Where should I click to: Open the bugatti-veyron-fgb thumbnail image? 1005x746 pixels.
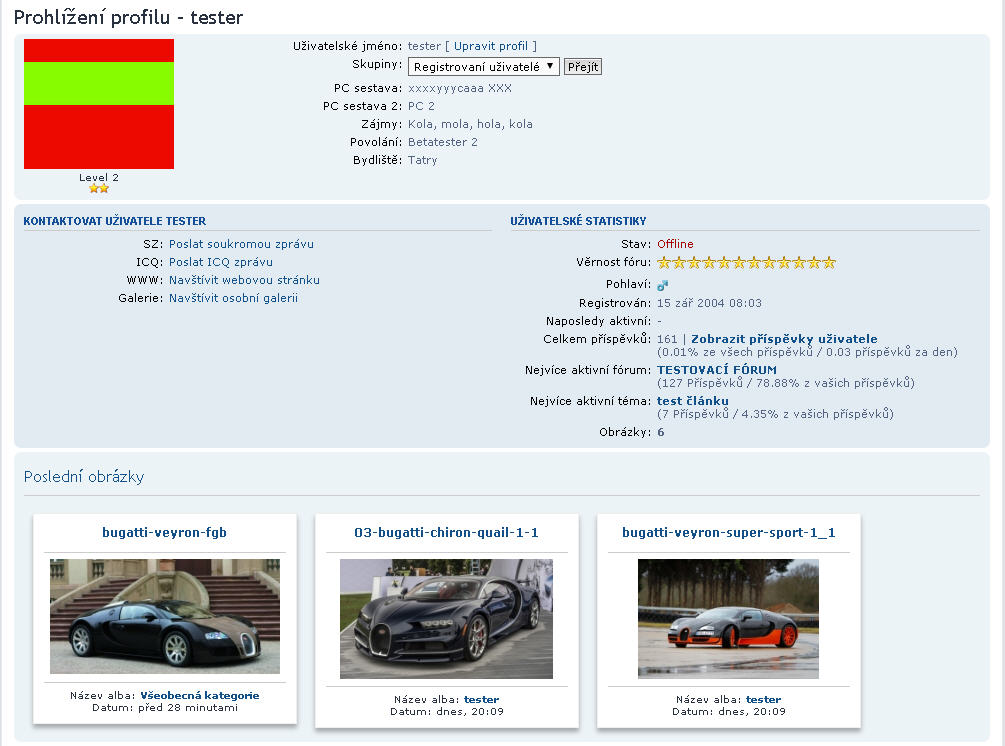tap(165, 616)
